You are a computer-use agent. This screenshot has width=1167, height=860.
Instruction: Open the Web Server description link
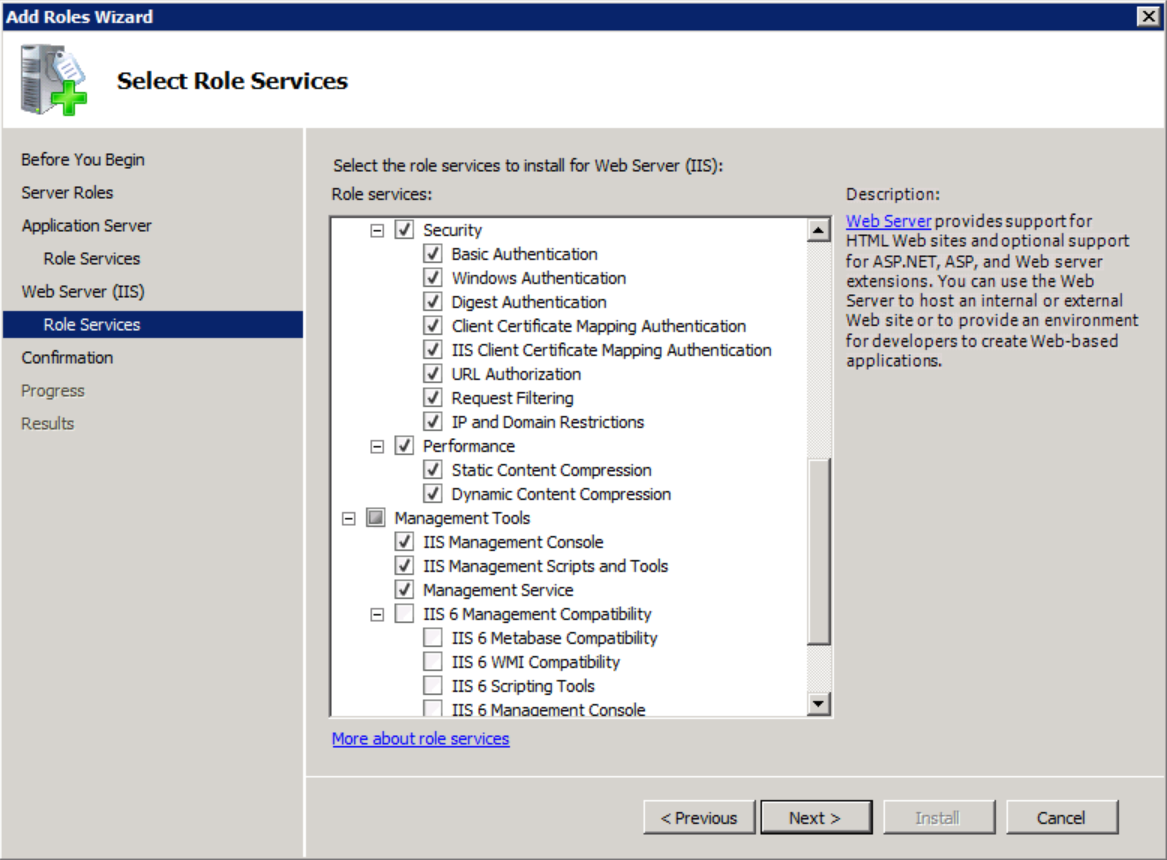click(888, 221)
